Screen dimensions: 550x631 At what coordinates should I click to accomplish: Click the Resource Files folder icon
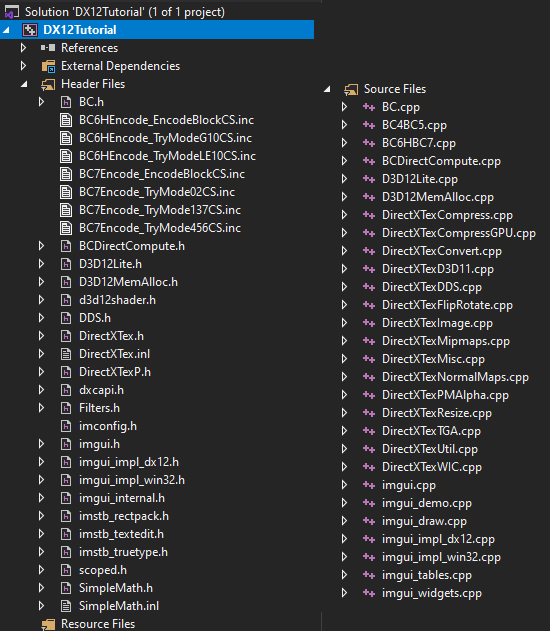click(x=48, y=624)
